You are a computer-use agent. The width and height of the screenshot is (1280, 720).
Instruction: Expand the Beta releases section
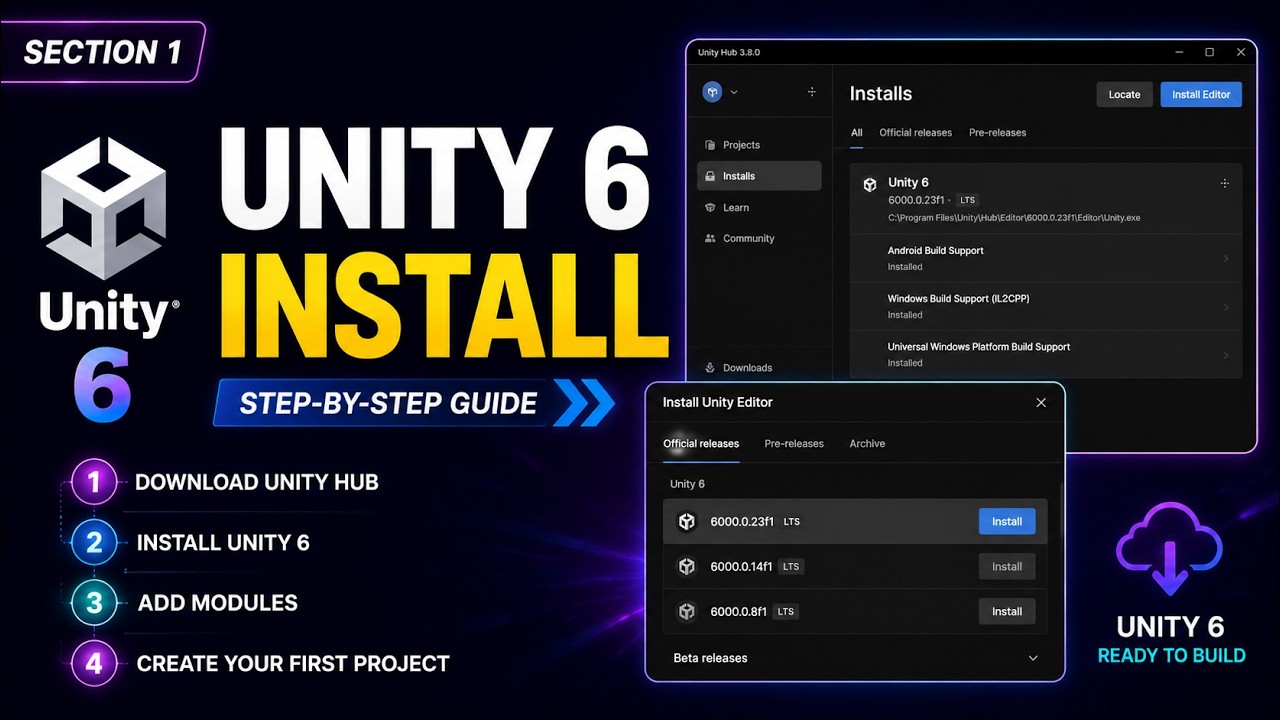tap(1033, 658)
